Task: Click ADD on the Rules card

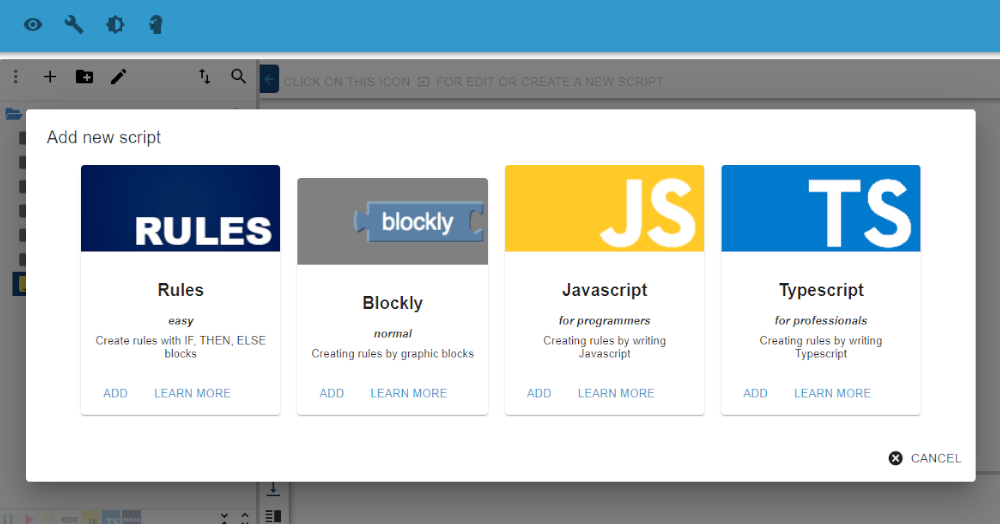Action: point(115,393)
